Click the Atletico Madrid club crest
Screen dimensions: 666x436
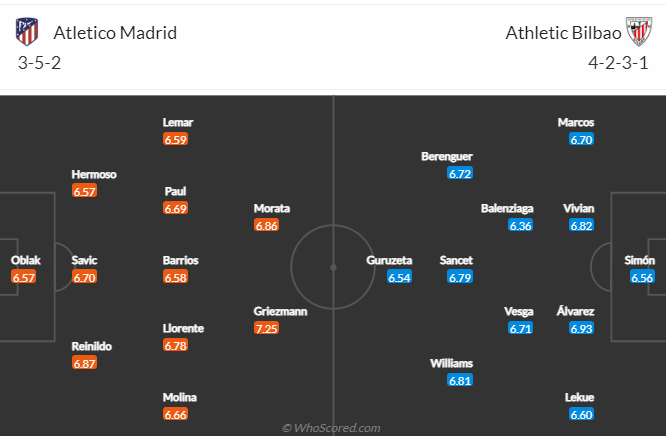(27, 32)
